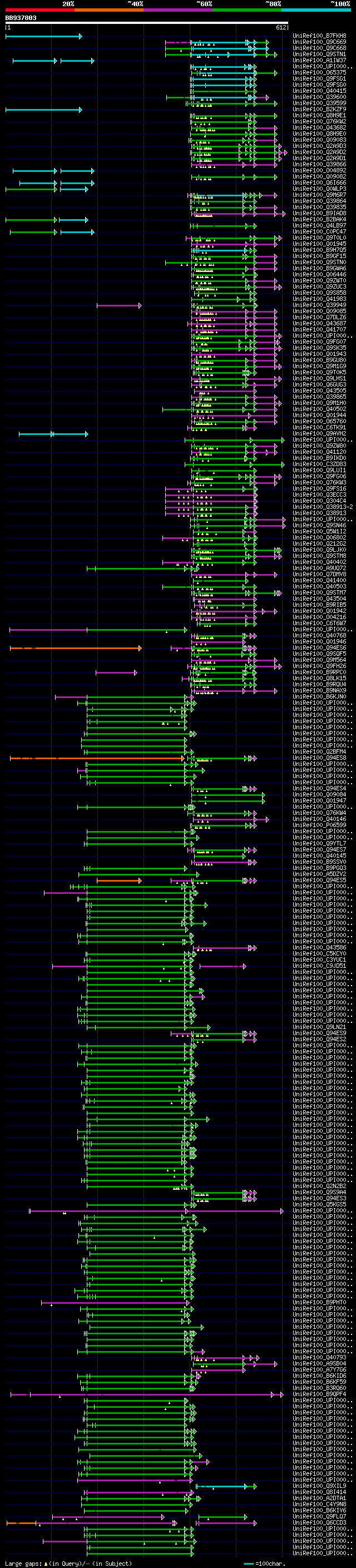The image size is (356, 1568).
Task: Select the UniRef100_Q01945 label
Action: coord(319,244)
